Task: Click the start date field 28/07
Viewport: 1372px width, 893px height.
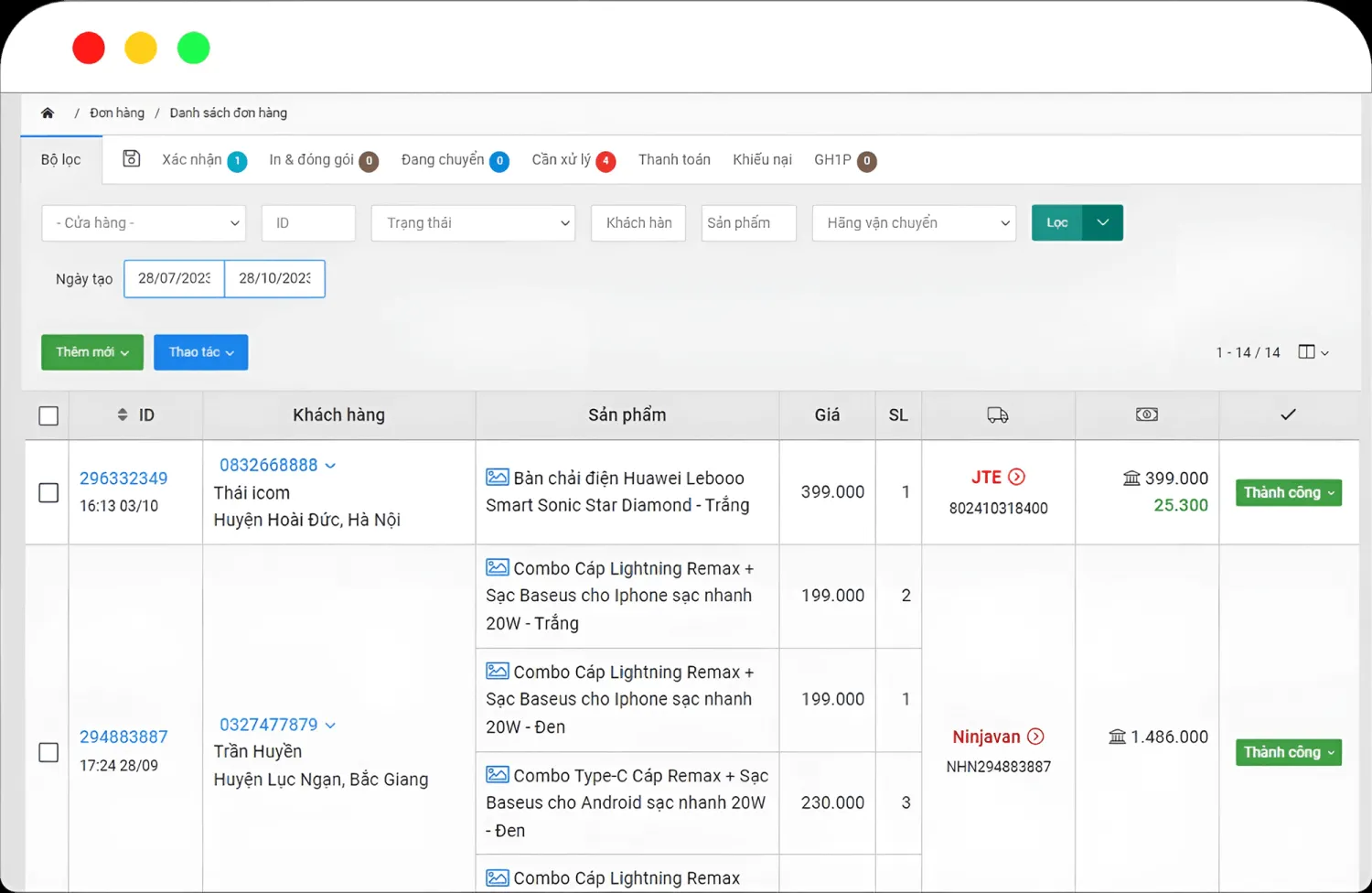Action: click(x=174, y=278)
